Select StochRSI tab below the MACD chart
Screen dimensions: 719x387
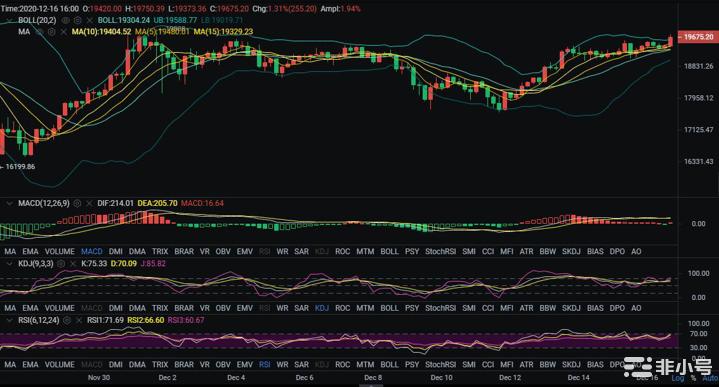click(x=440, y=251)
